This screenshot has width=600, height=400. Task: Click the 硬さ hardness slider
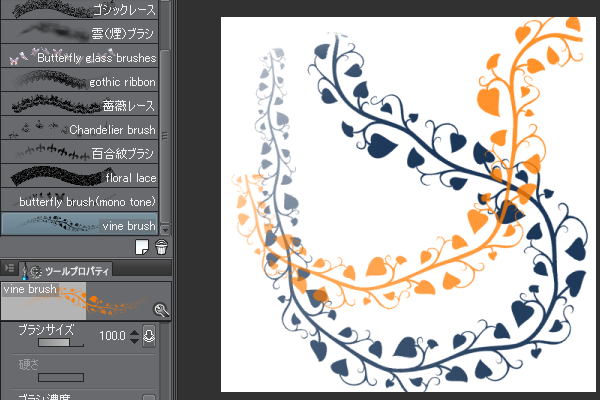(61, 378)
